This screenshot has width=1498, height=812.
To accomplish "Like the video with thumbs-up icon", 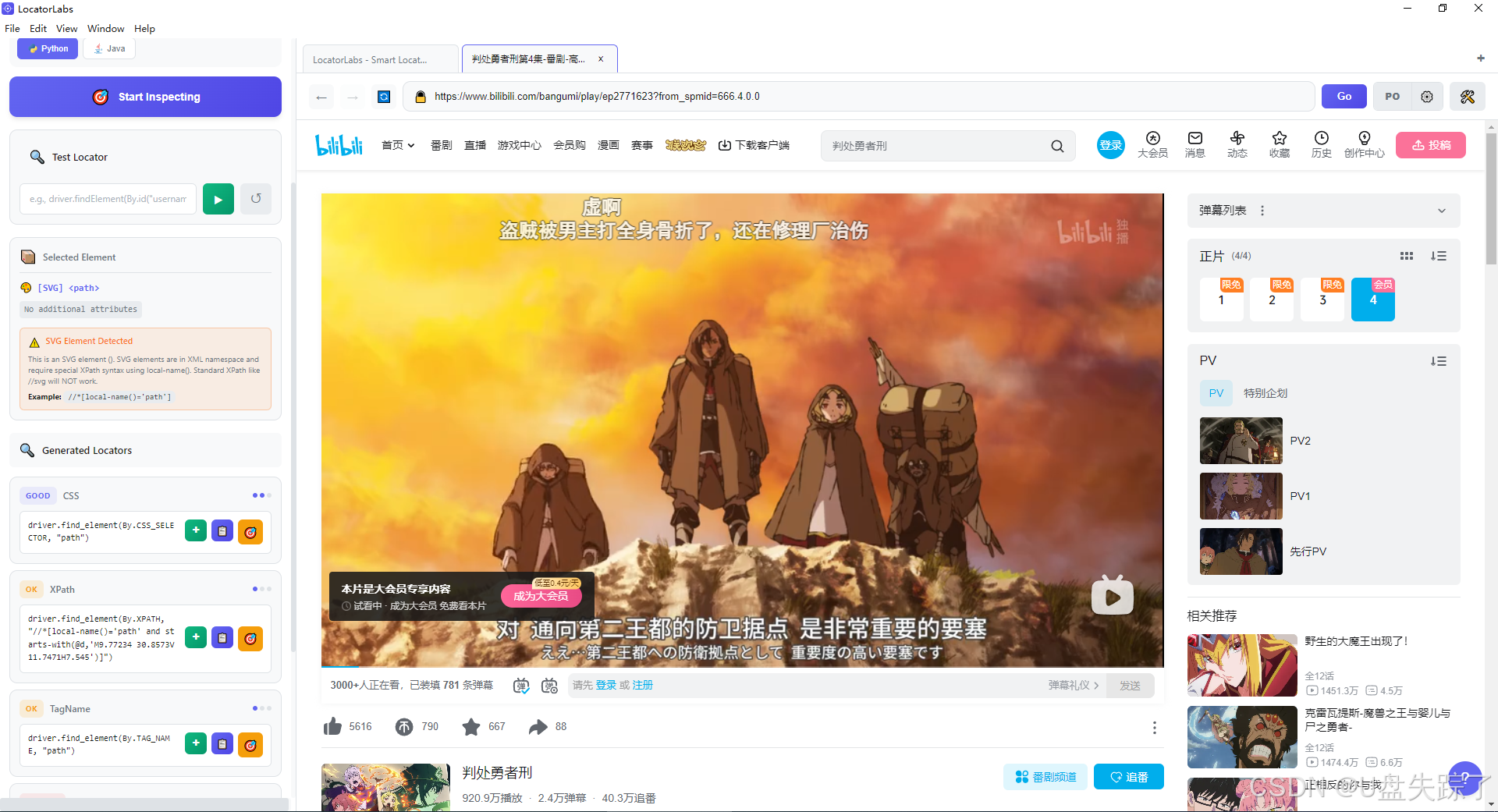I will (x=332, y=726).
